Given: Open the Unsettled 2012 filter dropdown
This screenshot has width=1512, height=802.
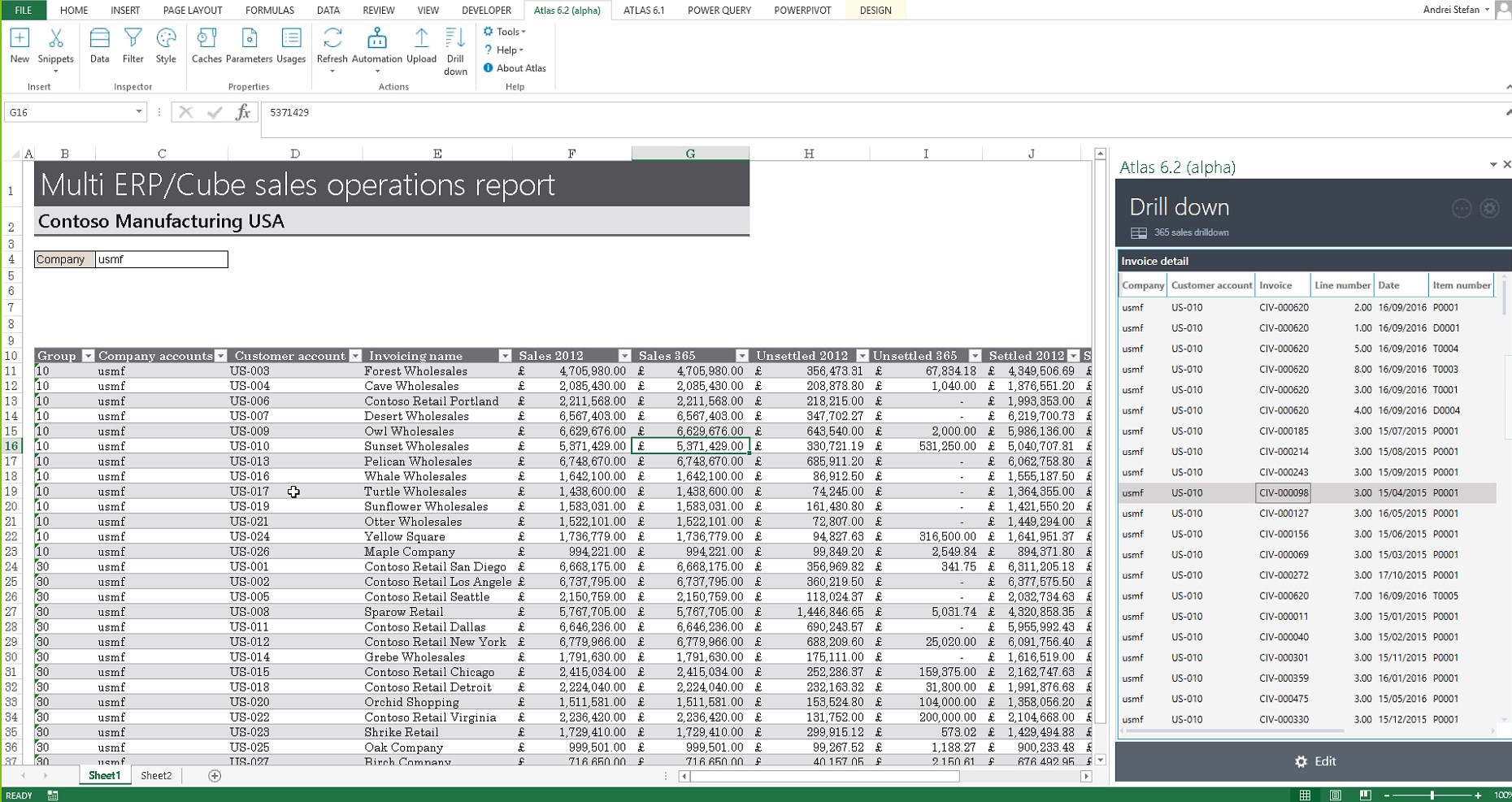Looking at the screenshot, I should click(x=862, y=356).
